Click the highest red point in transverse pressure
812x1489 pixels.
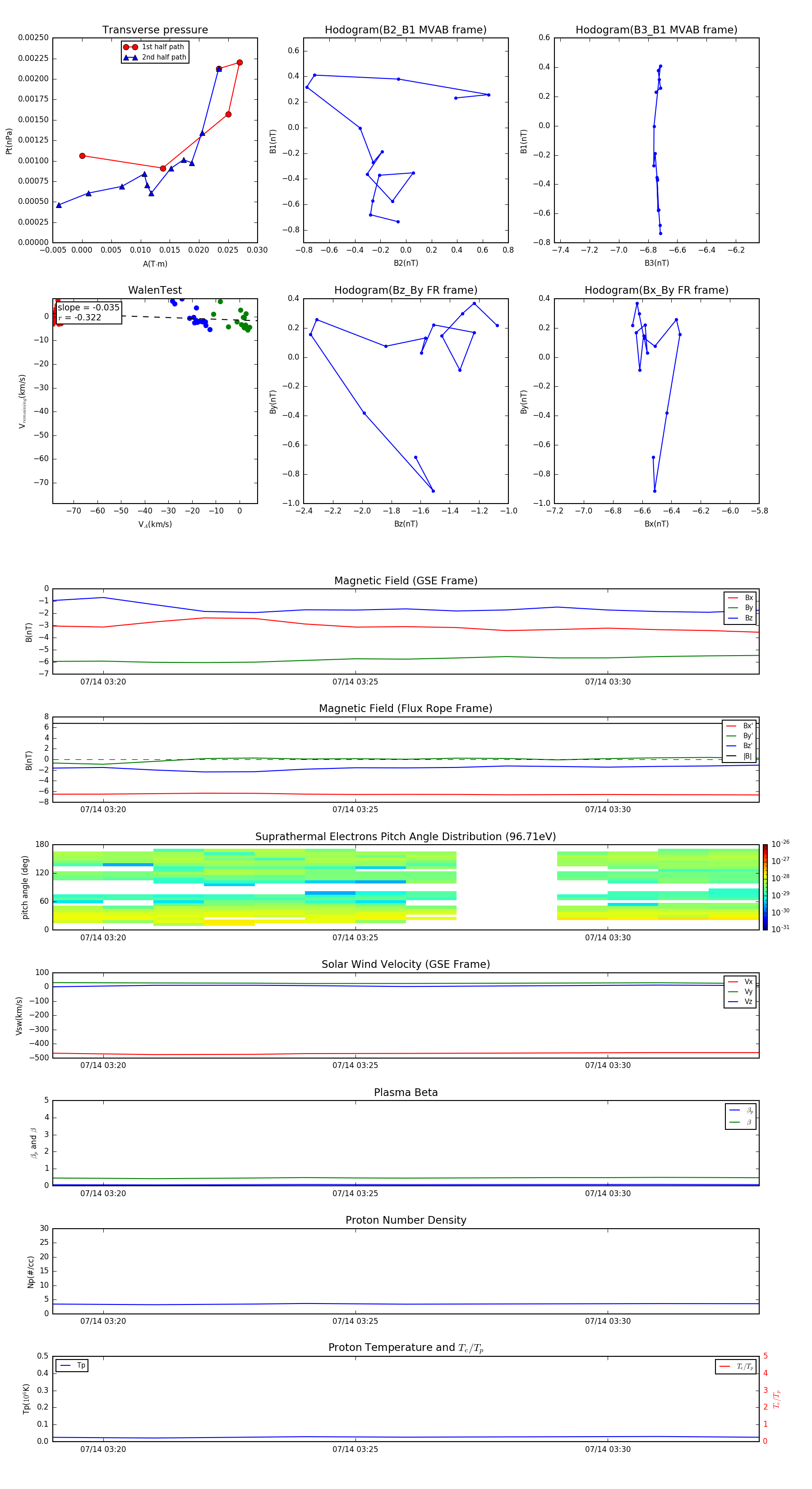pyautogui.click(x=240, y=62)
